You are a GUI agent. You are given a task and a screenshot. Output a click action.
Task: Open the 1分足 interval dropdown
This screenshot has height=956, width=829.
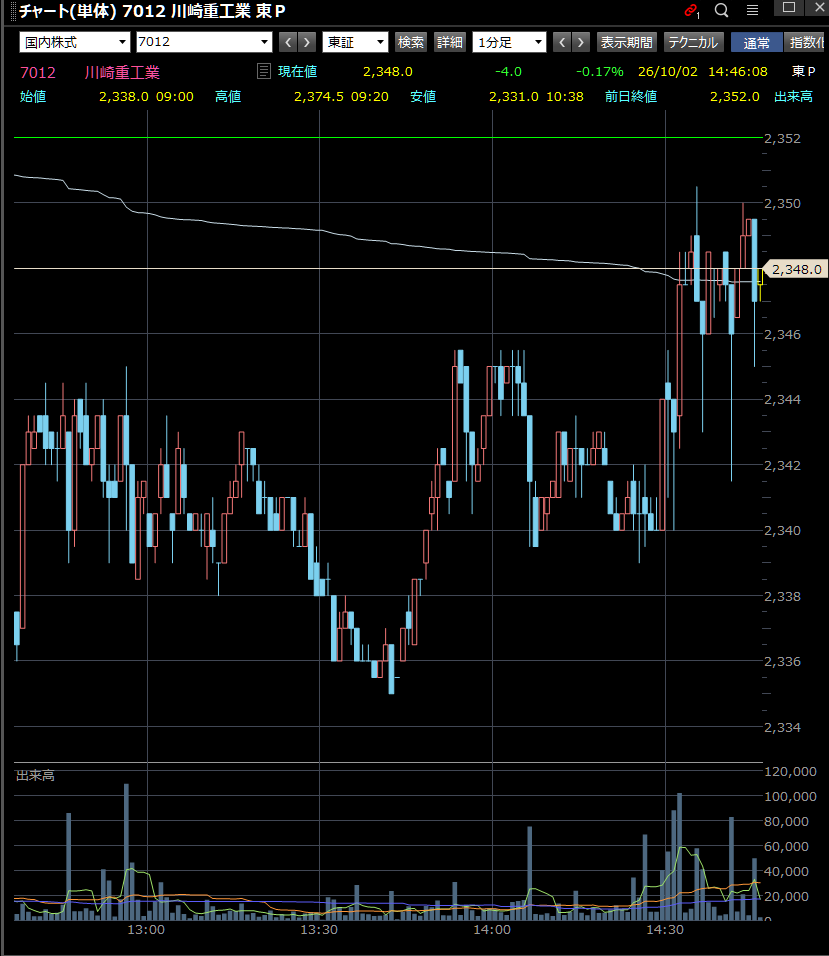point(509,42)
